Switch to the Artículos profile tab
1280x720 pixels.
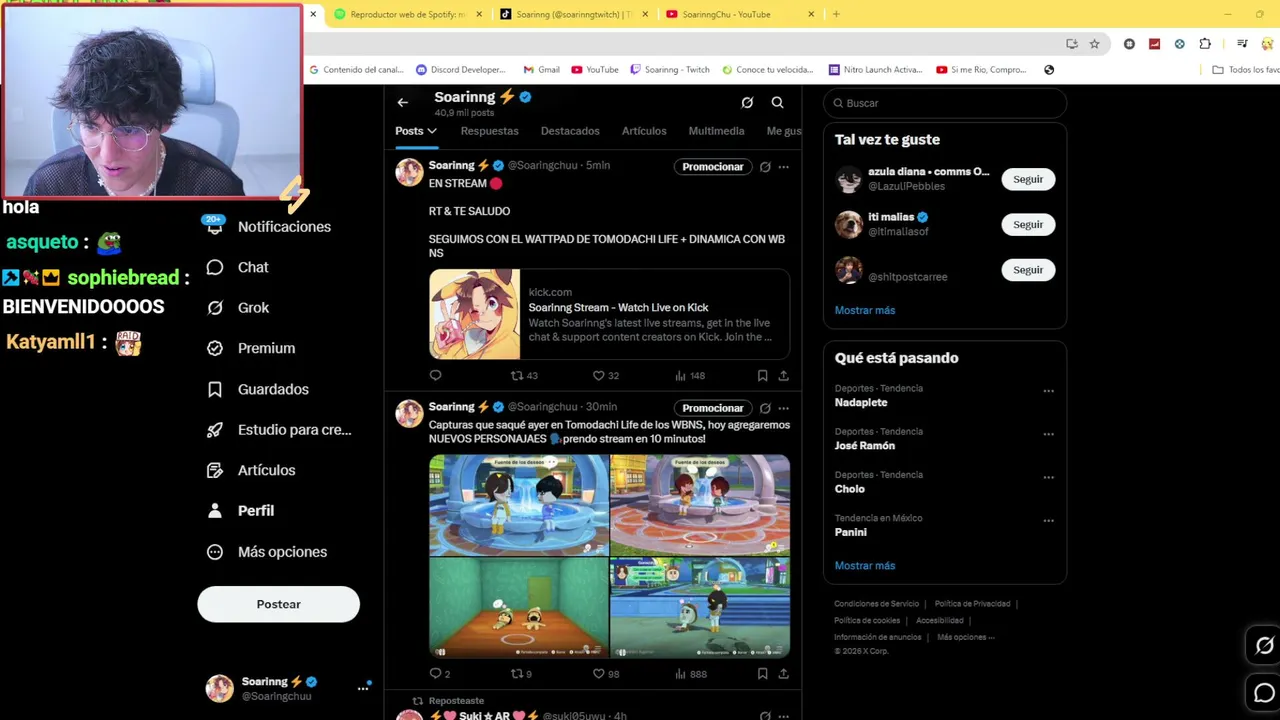point(644,131)
